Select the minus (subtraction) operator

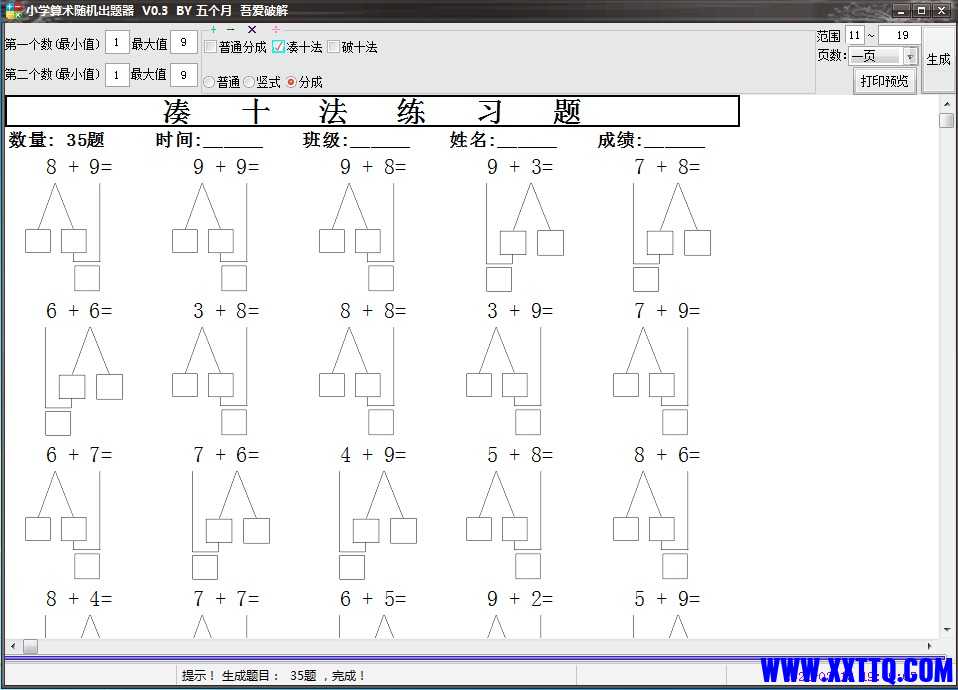[230, 29]
